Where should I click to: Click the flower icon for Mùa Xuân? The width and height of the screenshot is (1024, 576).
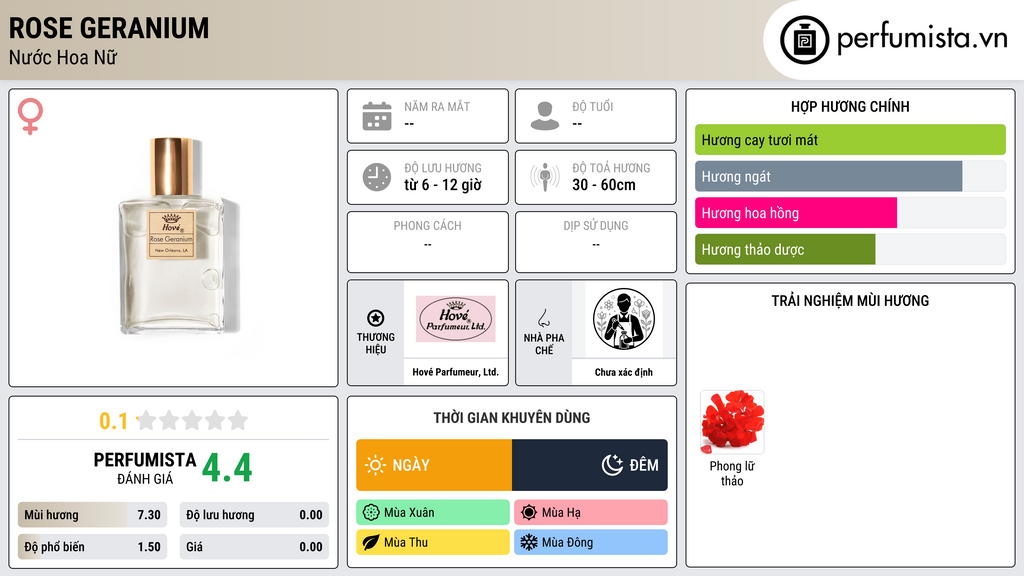point(371,513)
